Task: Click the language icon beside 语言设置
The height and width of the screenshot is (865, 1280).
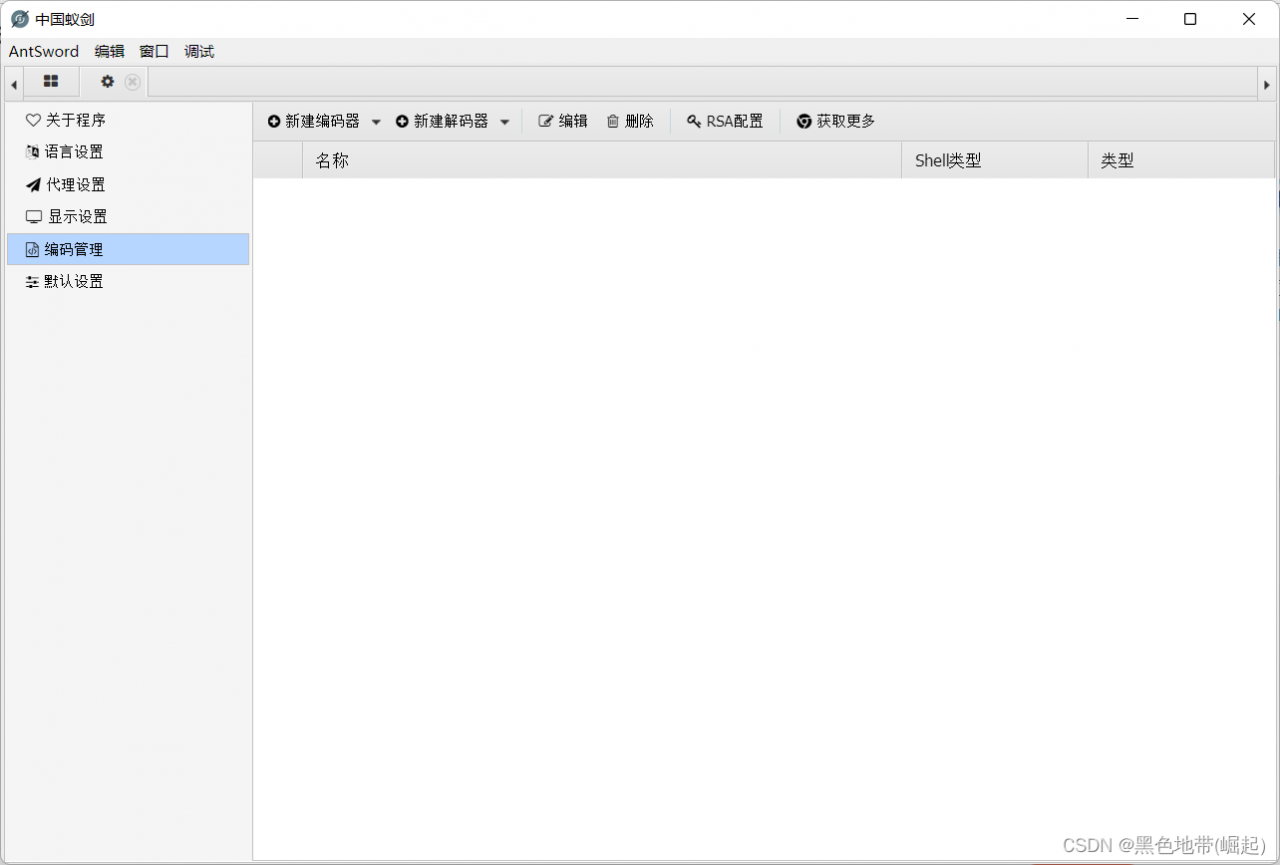Action: click(33, 152)
